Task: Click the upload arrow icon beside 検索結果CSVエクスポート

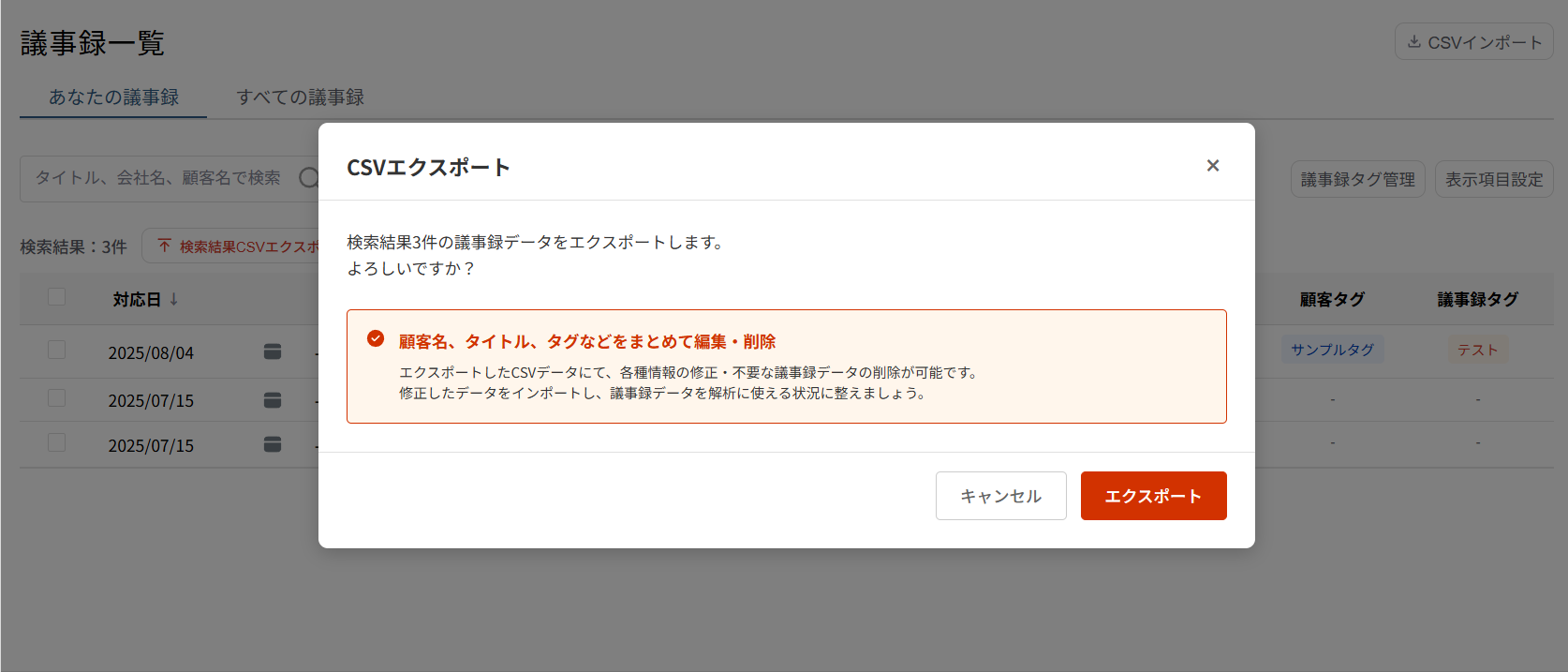Action: [x=165, y=246]
